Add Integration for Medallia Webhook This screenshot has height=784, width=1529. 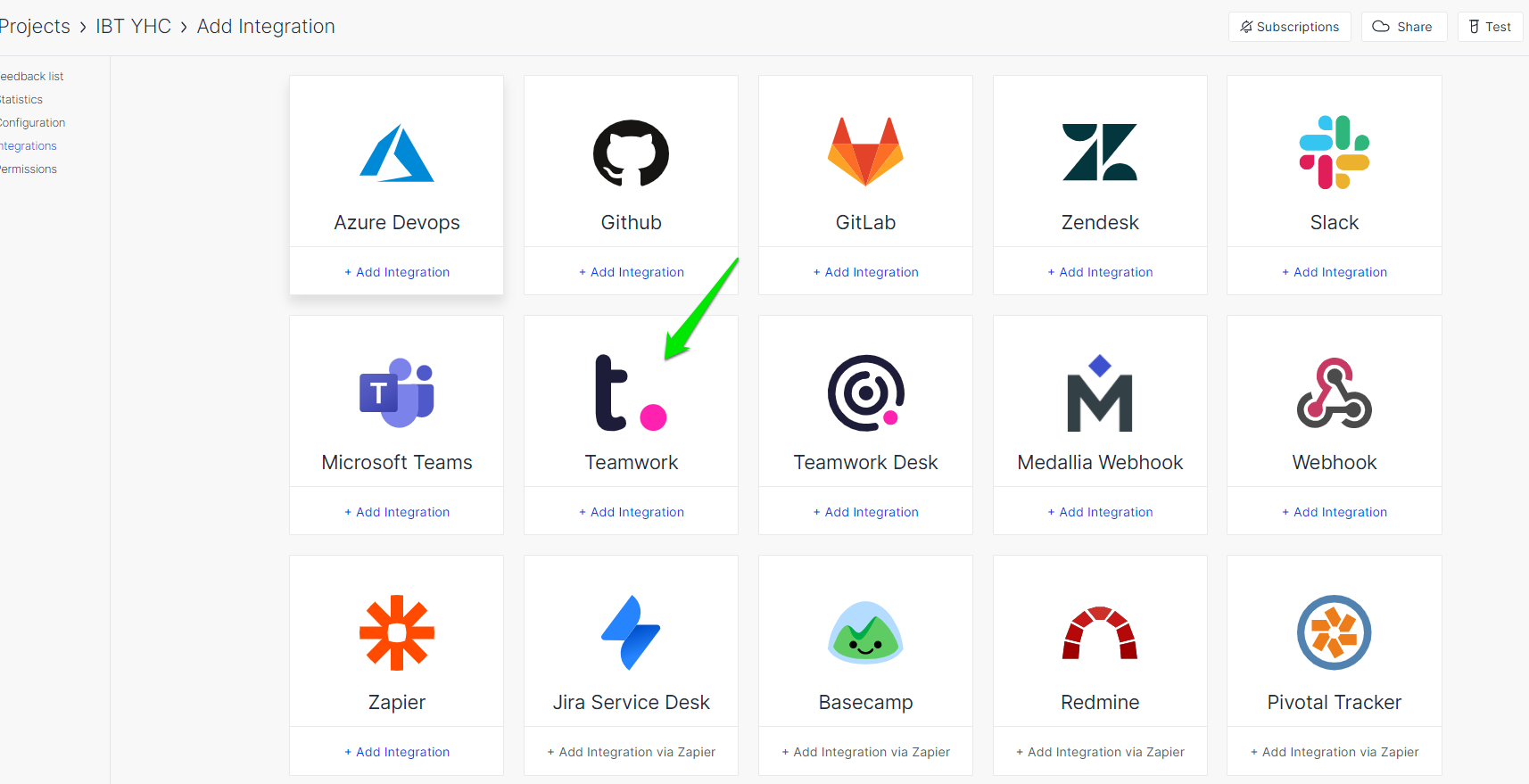pos(1100,512)
